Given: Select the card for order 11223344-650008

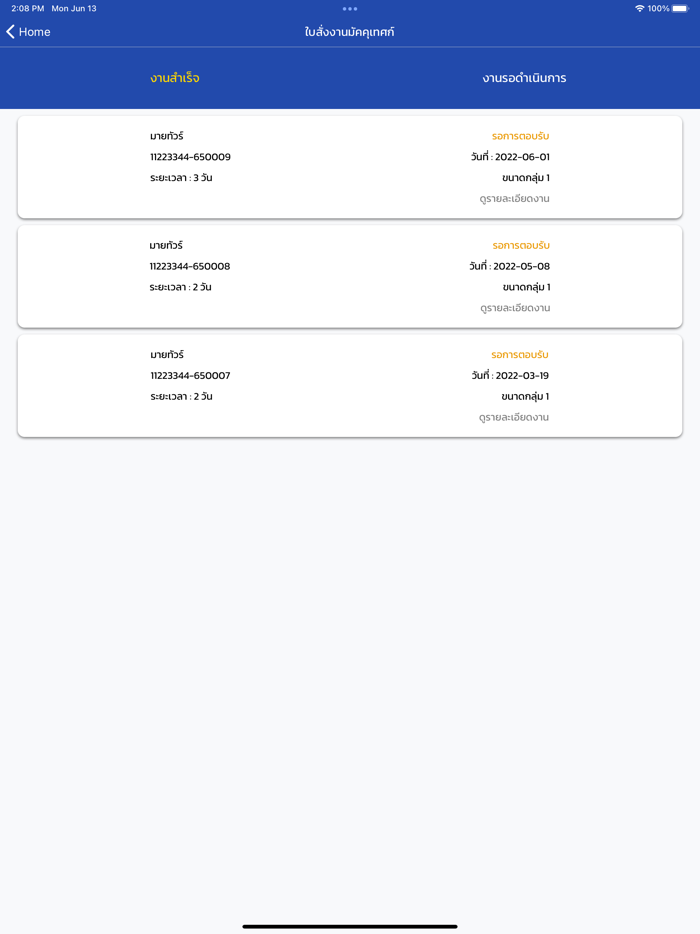Looking at the screenshot, I should 350,276.
